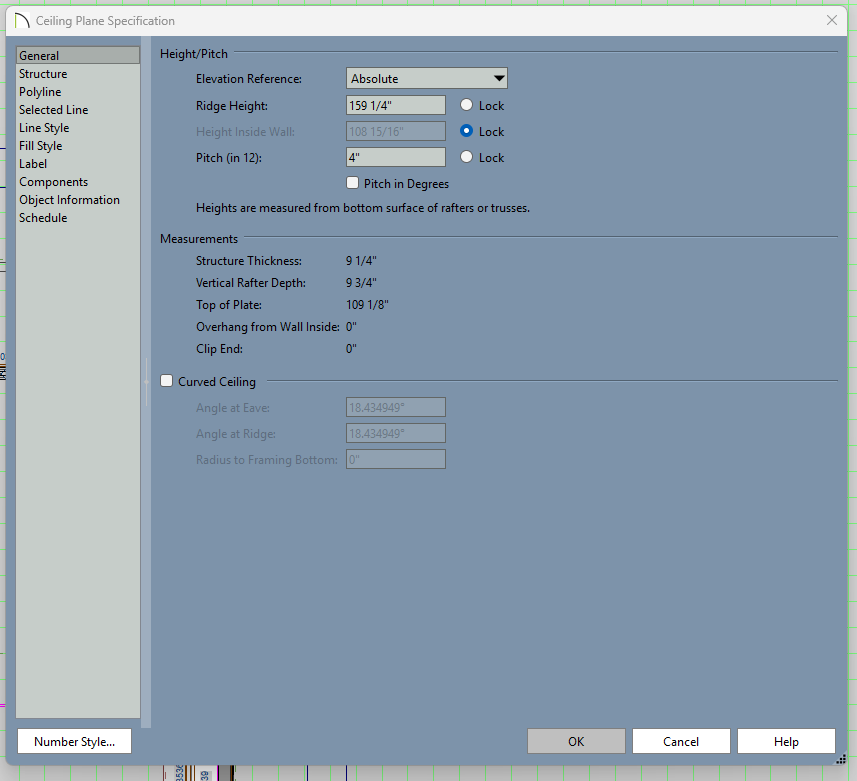Screen dimensions: 857x781
Task: Show the Object Information panel
Action: 69,200
